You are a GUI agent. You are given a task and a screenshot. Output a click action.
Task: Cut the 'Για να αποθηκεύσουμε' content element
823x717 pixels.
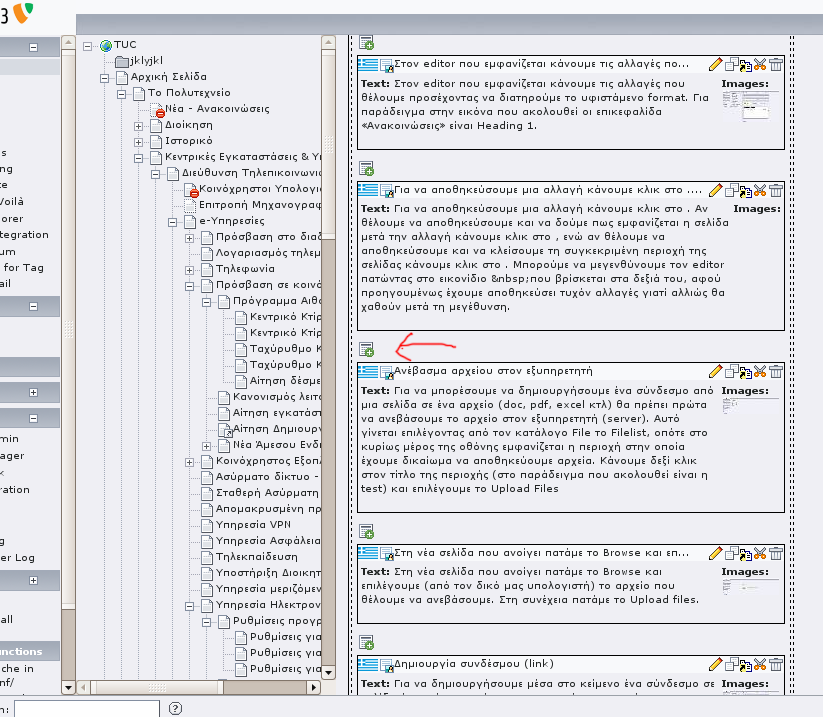pos(760,190)
